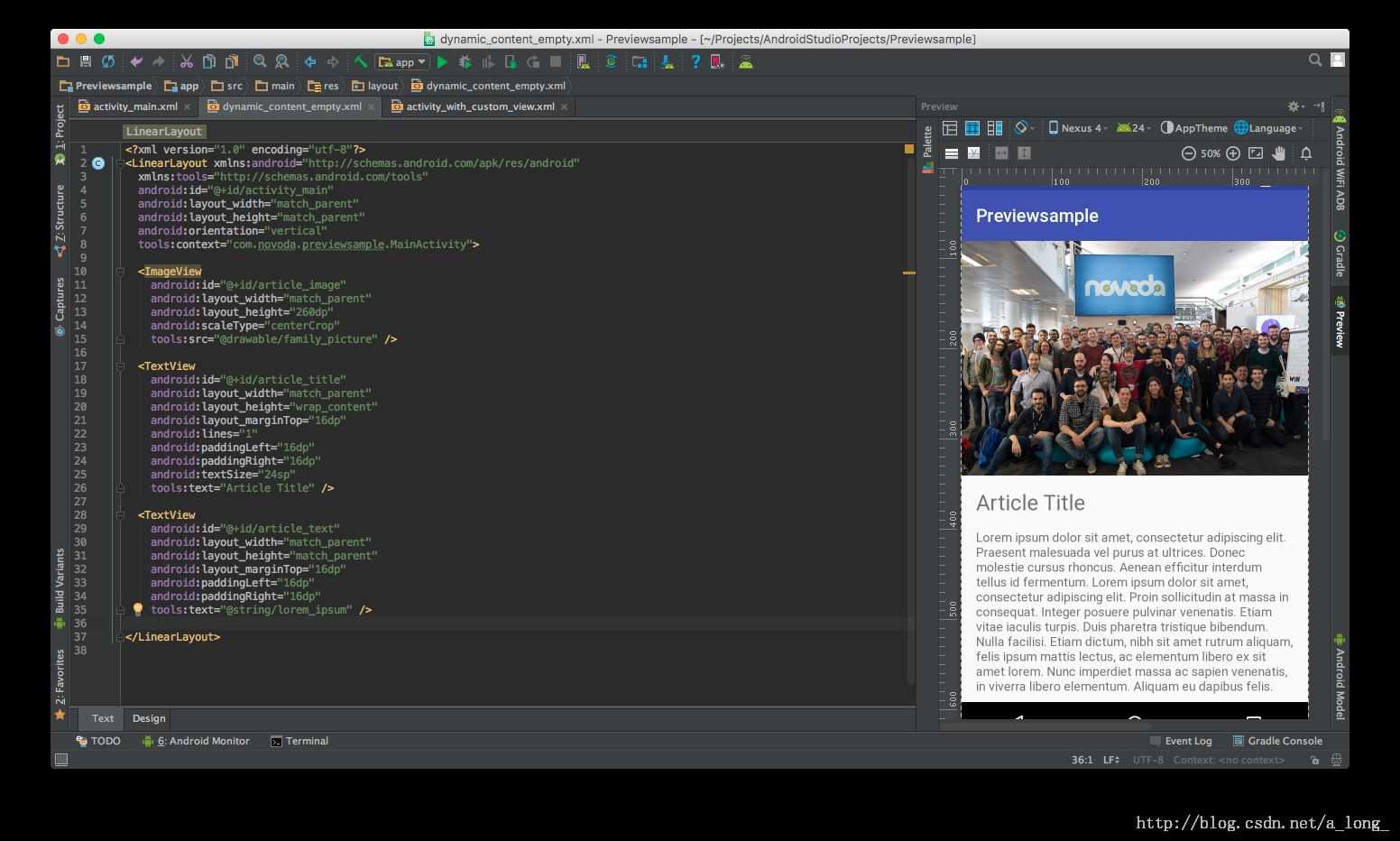Open the Nexus 4 device dropdown
The height and width of the screenshot is (841, 1400).
1078,128
